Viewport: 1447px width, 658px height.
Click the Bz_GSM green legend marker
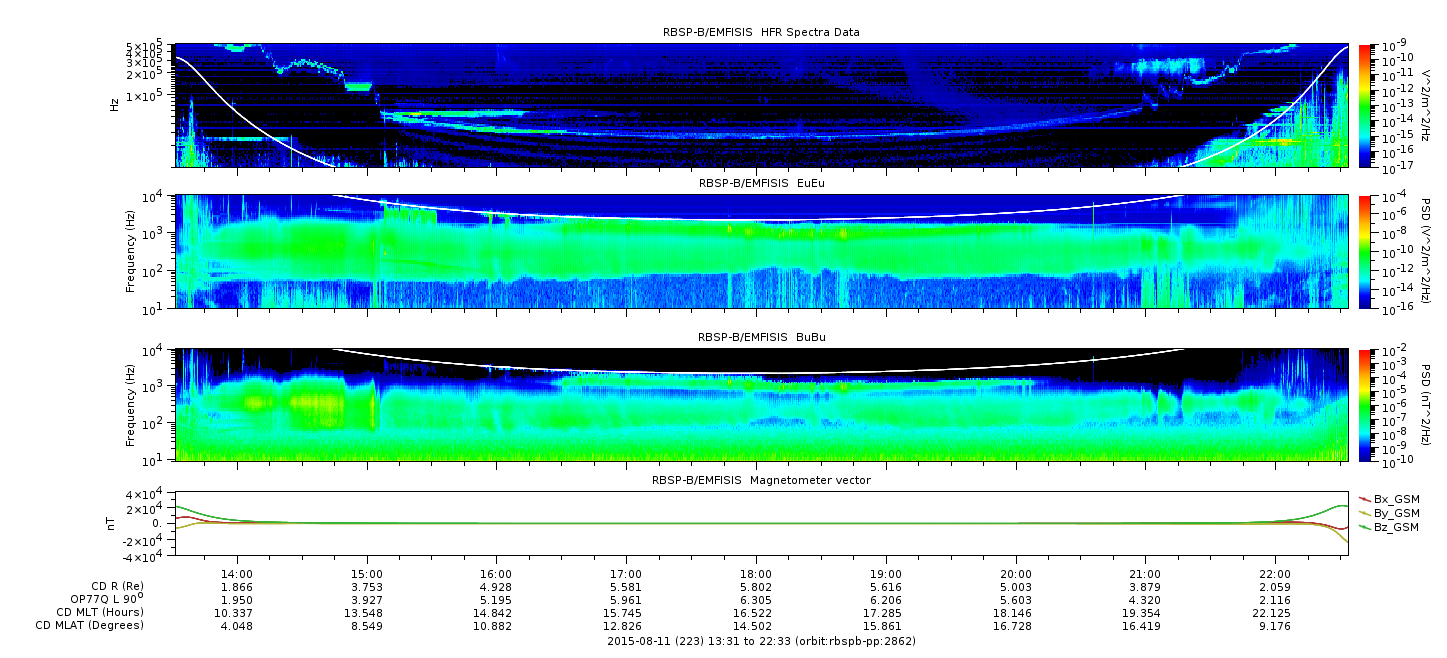tap(1366, 526)
